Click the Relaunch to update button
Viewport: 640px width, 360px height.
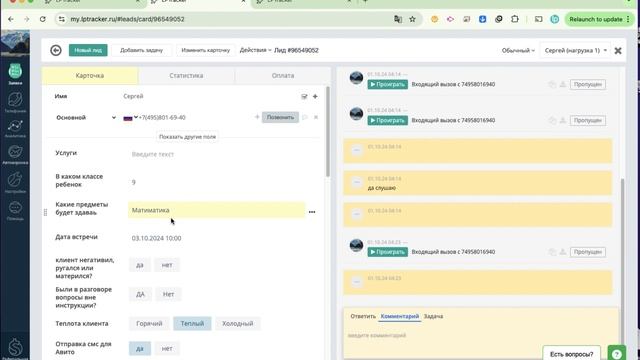coord(599,19)
